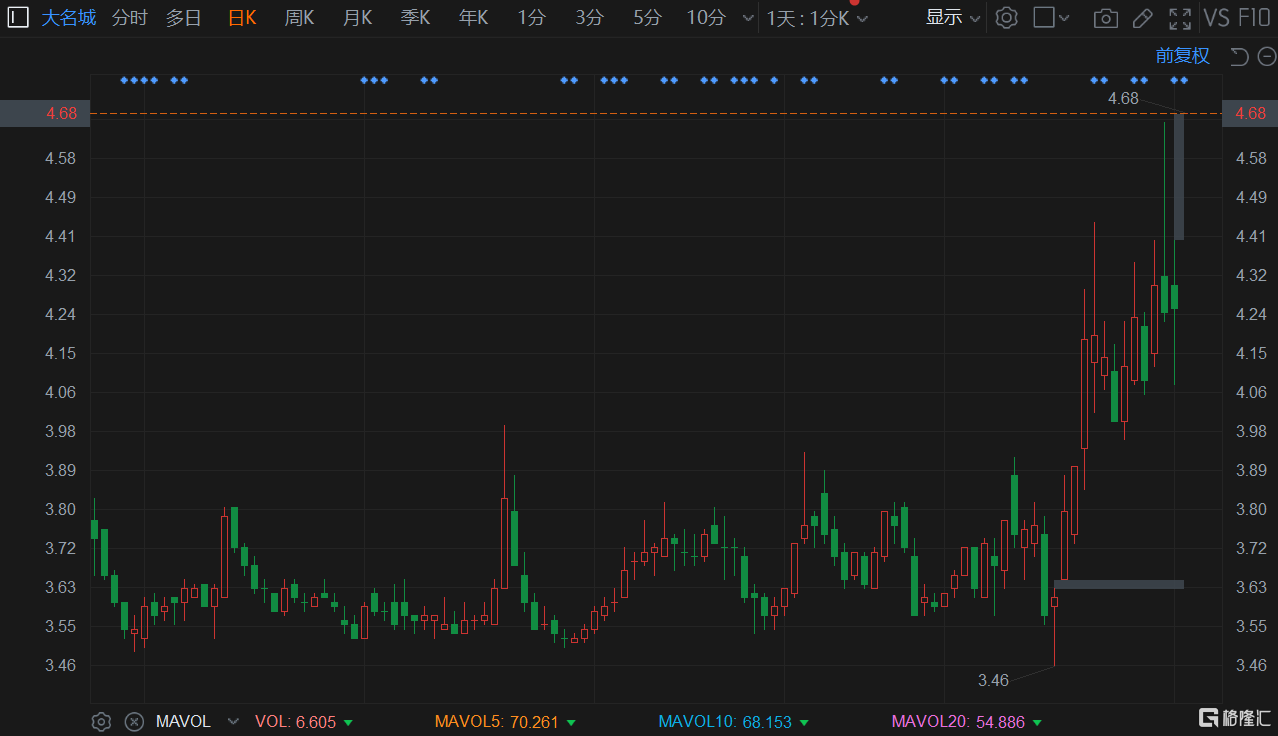Expand the MAVOL indicator dropdown
1278x736 pixels.
[x=233, y=721]
